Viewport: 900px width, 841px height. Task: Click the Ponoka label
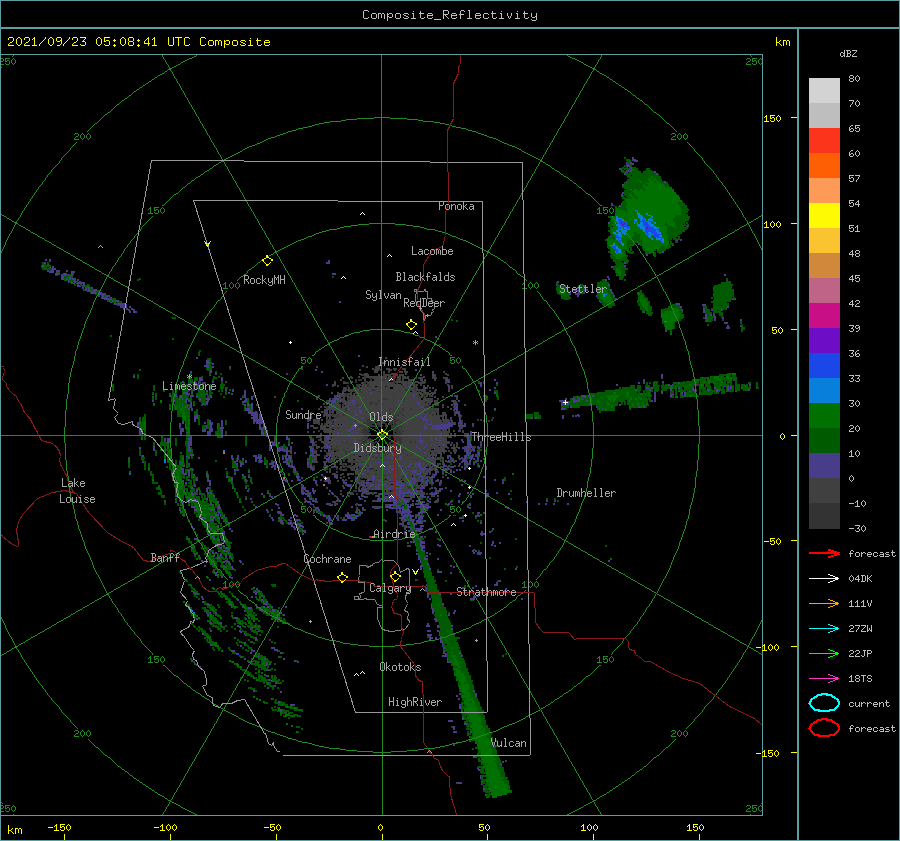pos(456,206)
